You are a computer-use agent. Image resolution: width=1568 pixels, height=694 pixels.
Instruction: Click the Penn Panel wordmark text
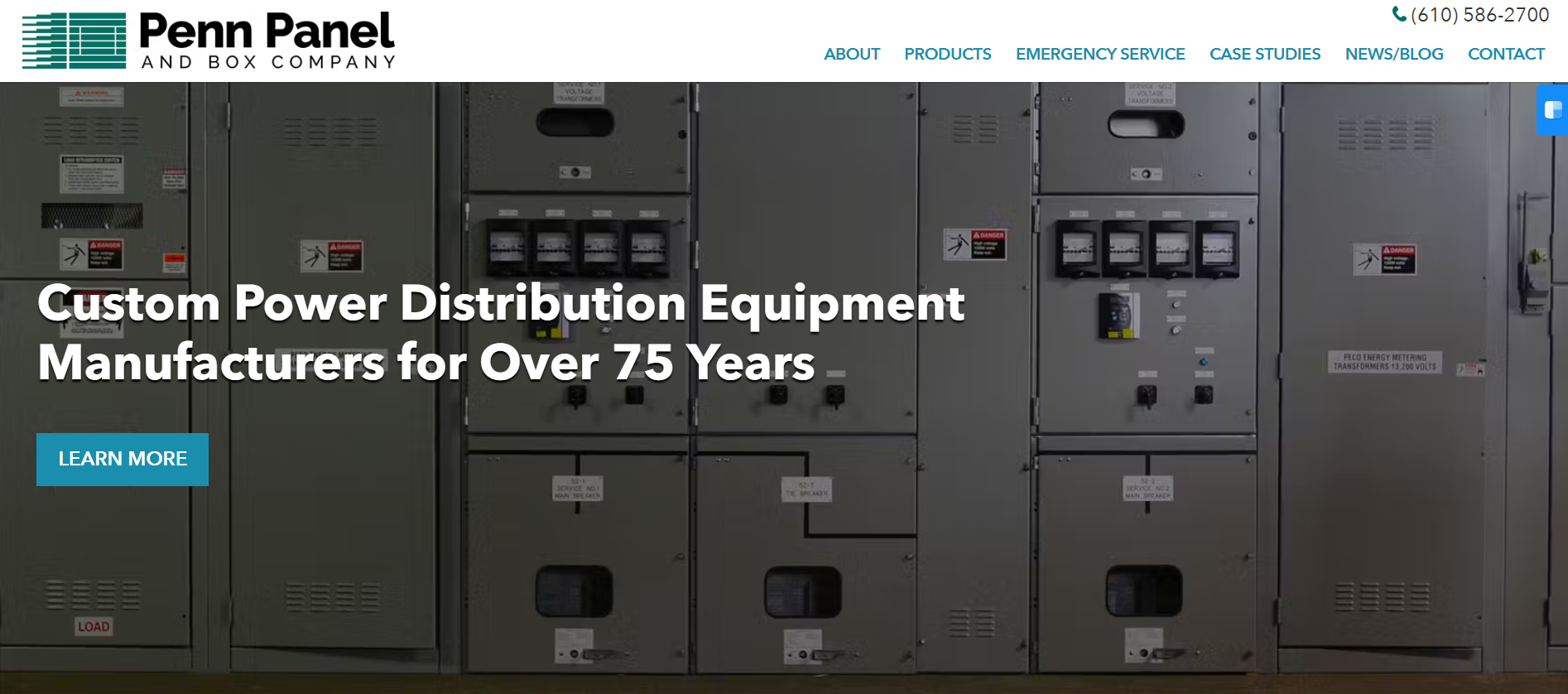267,31
